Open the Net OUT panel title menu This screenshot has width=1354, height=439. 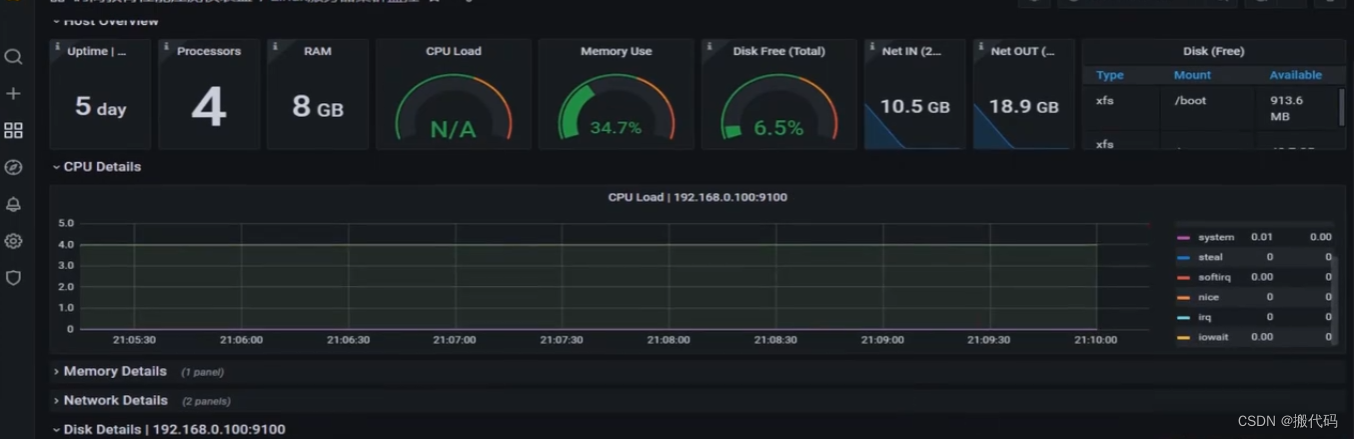[x=1022, y=51]
